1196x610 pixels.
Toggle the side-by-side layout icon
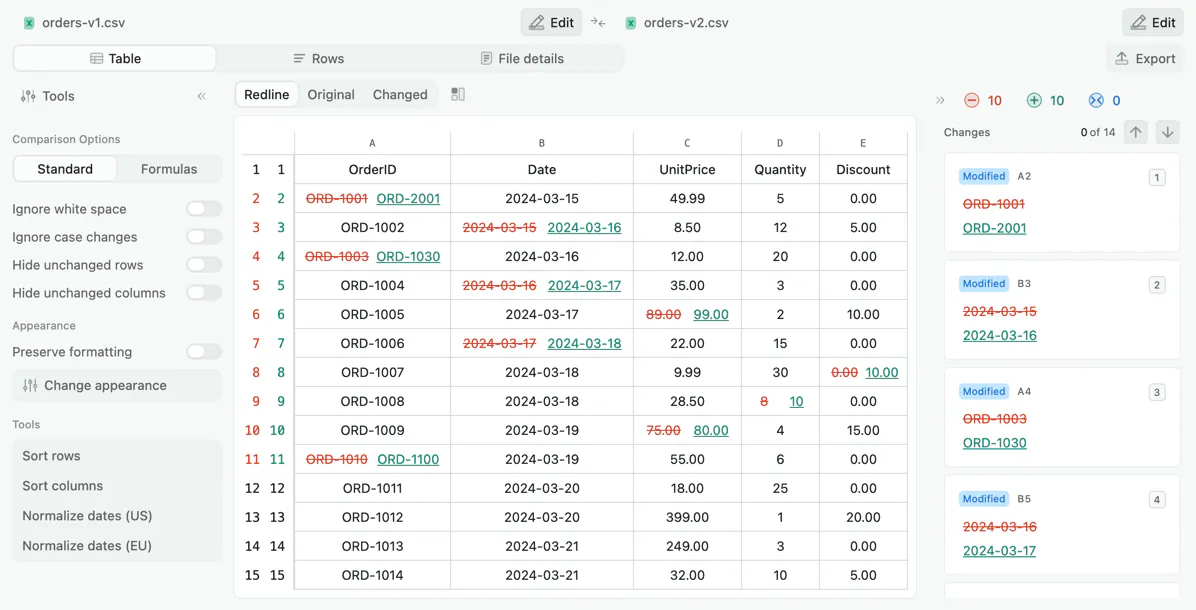(x=458, y=94)
